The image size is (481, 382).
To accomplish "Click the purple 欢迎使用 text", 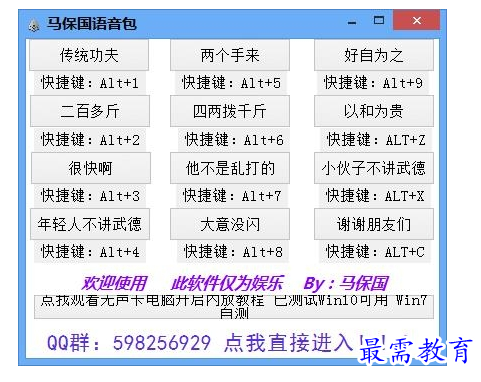I will [114, 283].
